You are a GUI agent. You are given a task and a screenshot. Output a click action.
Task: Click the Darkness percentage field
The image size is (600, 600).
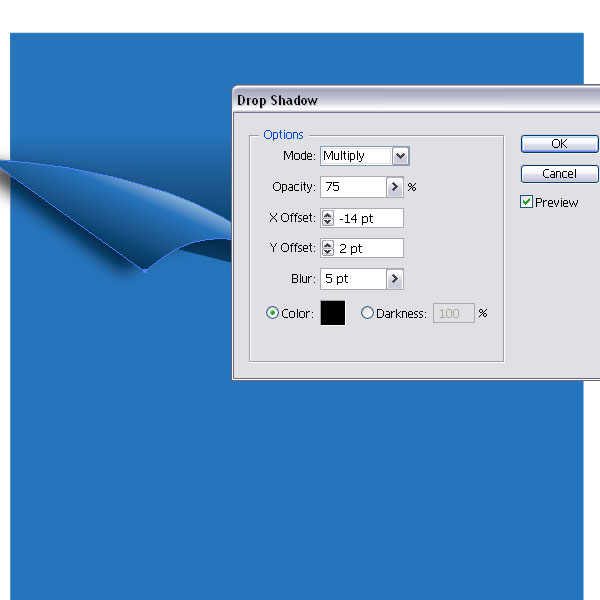(453, 313)
